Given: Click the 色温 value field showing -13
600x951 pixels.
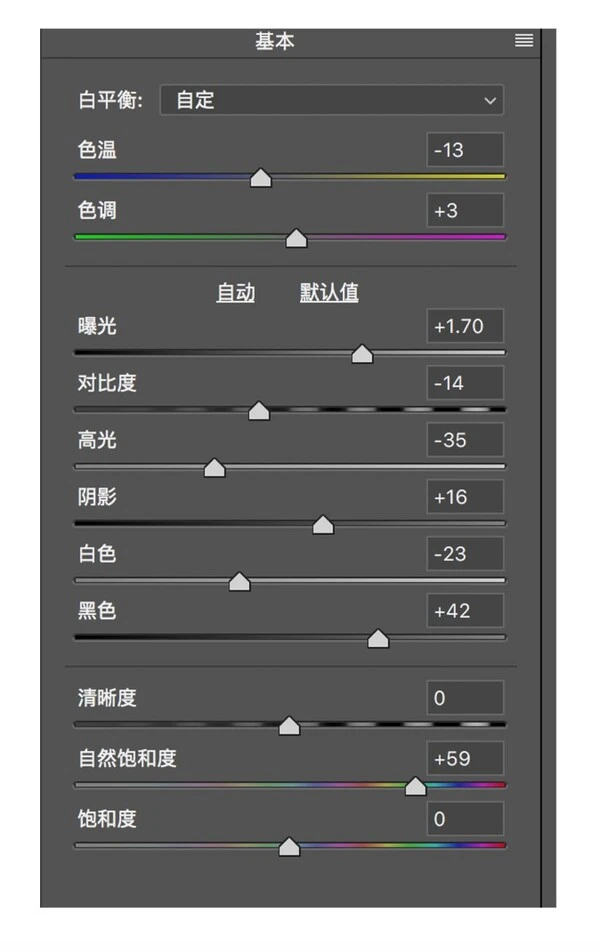Looking at the screenshot, I should click(x=464, y=149).
